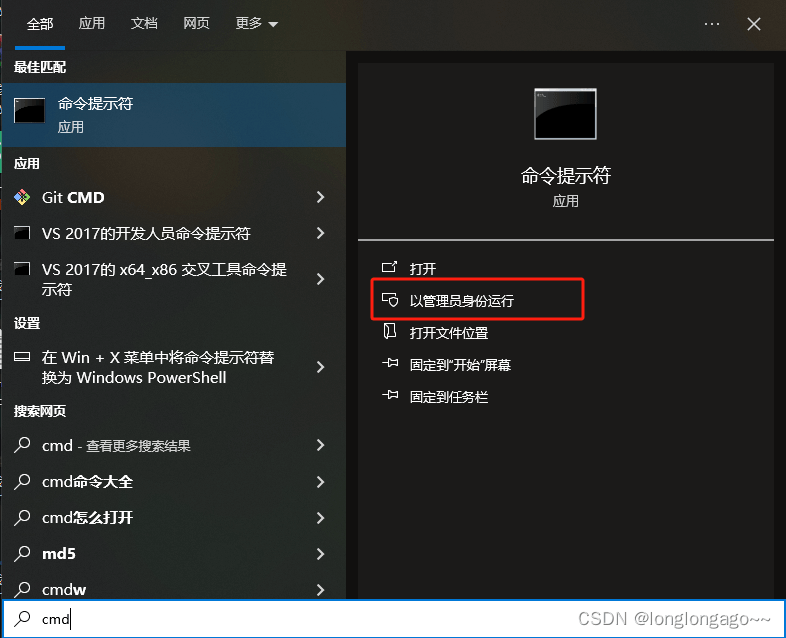This screenshot has width=786, height=638.
Task: Choose 打开文件位置
Action: pyautogui.click(x=449, y=333)
